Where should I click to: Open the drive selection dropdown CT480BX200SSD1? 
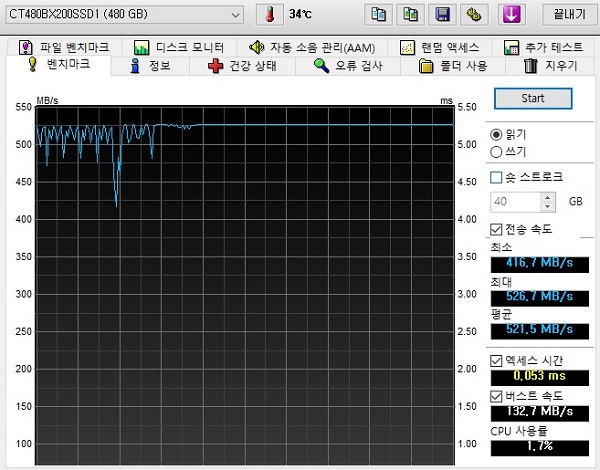pyautogui.click(x=124, y=15)
